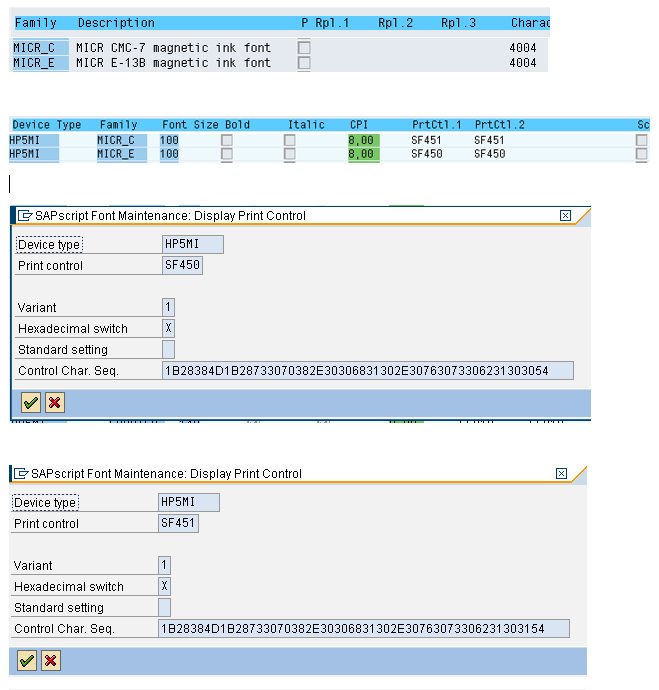Click Control Char. Seq. field in SF451 dialog
The image size is (659, 690).
[x=364, y=629]
